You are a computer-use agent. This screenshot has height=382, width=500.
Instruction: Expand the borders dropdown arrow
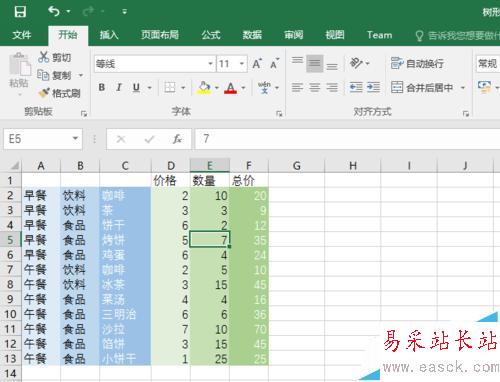click(183, 88)
